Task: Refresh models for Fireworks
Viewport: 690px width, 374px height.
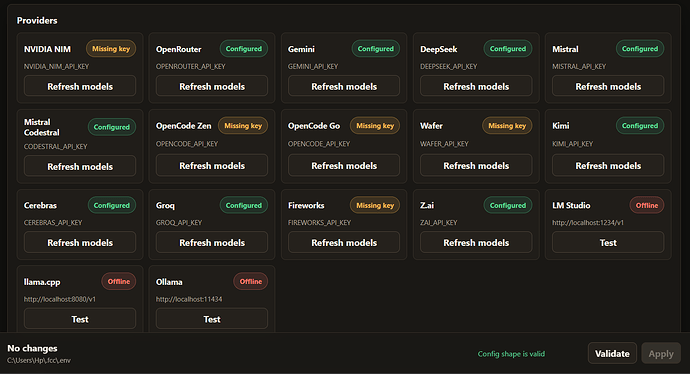Action: [x=344, y=242]
